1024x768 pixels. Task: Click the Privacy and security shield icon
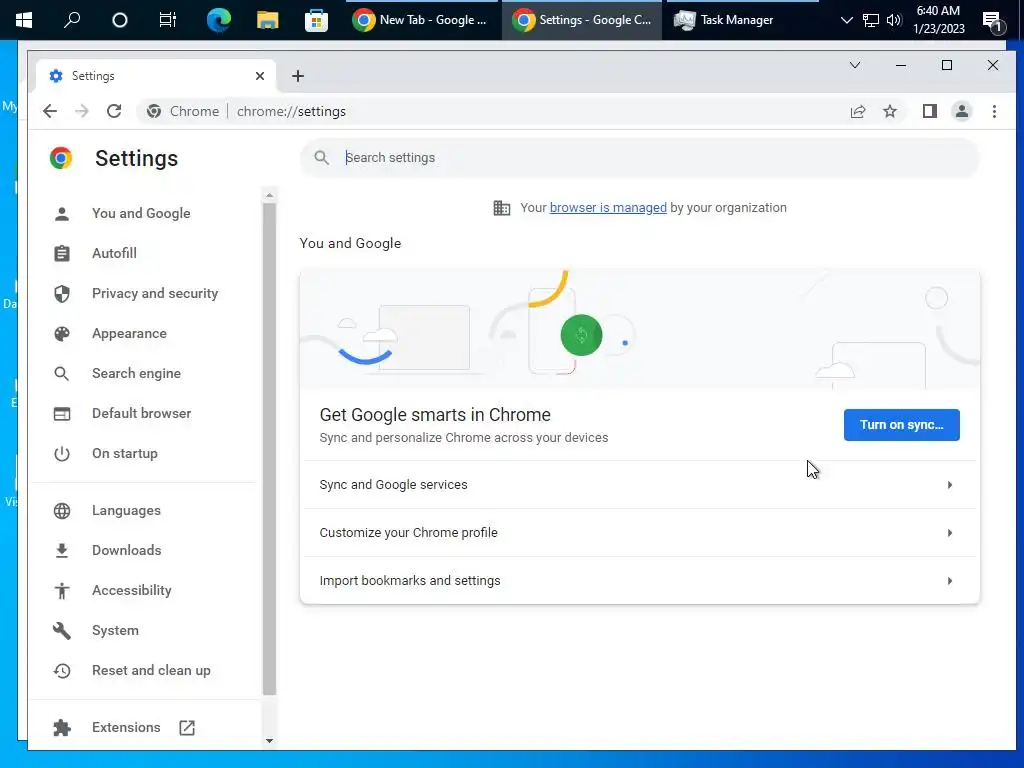62,294
